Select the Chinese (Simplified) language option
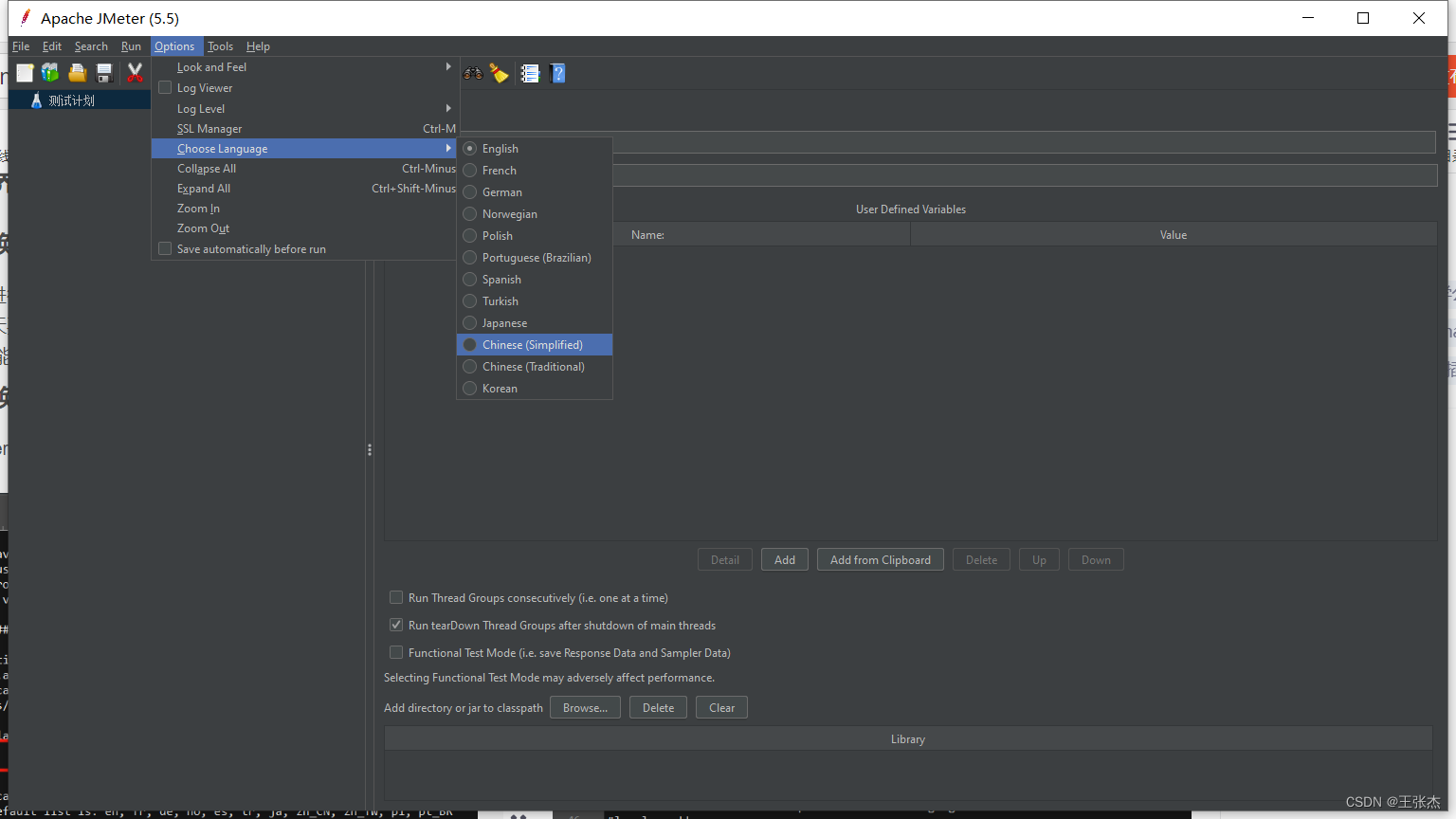This screenshot has height=819, width=1456. tap(532, 345)
